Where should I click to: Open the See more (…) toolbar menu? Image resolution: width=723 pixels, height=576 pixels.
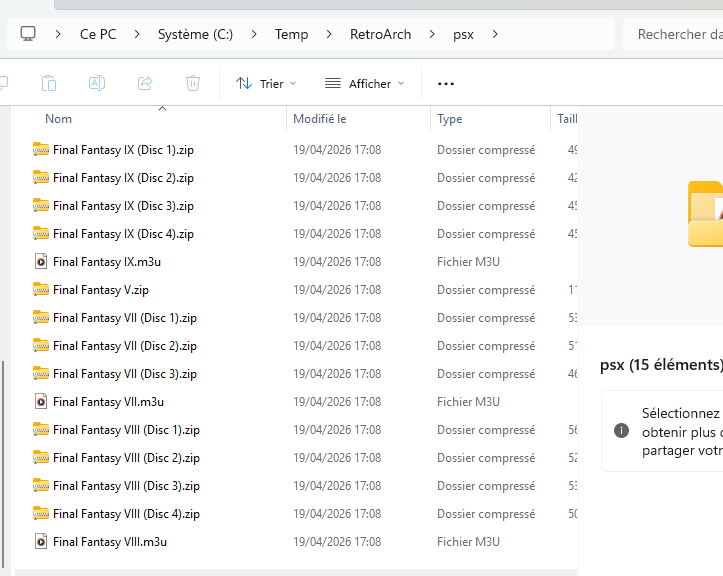[x=446, y=83]
